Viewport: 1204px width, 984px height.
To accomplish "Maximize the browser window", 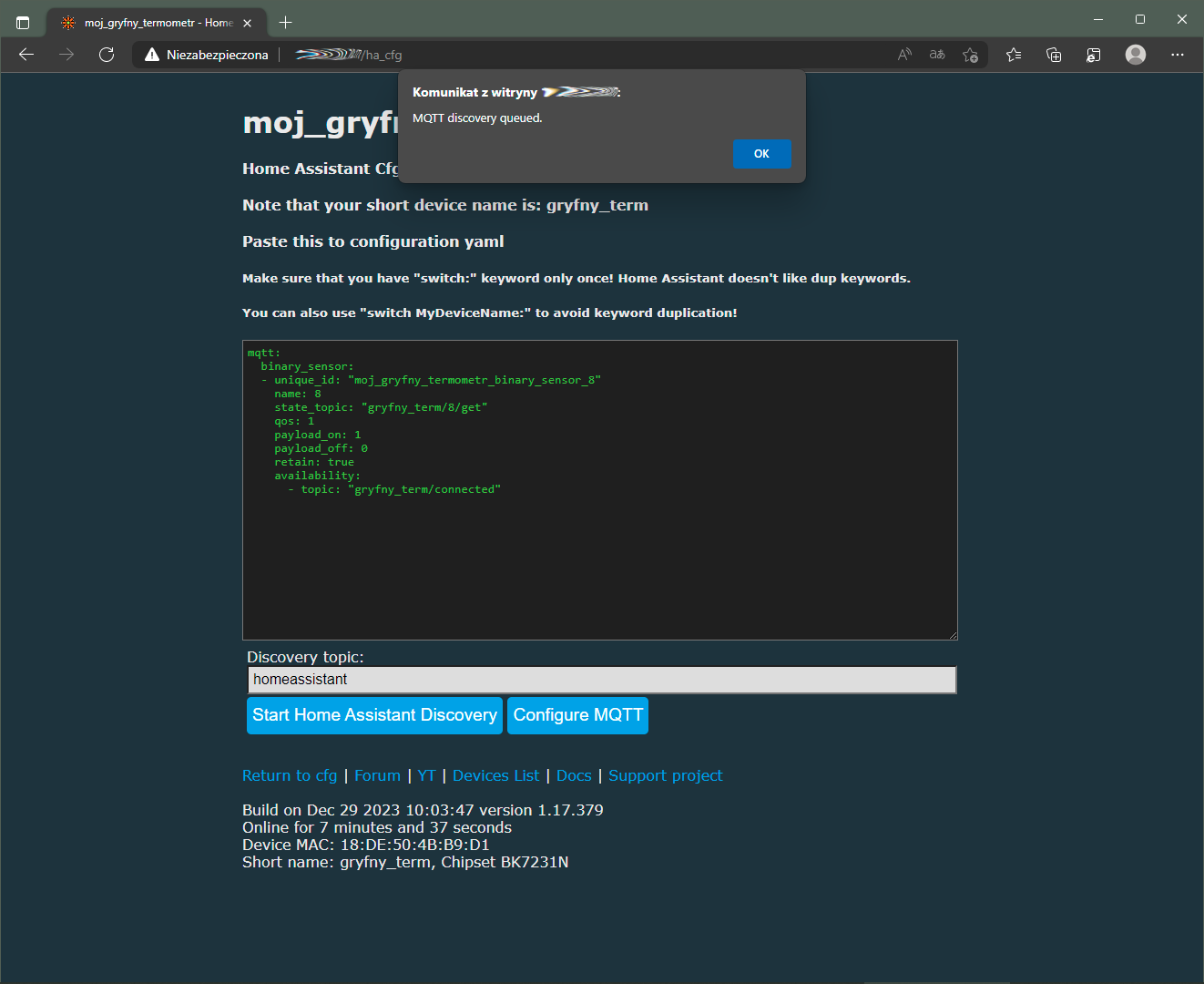I will click(1140, 19).
